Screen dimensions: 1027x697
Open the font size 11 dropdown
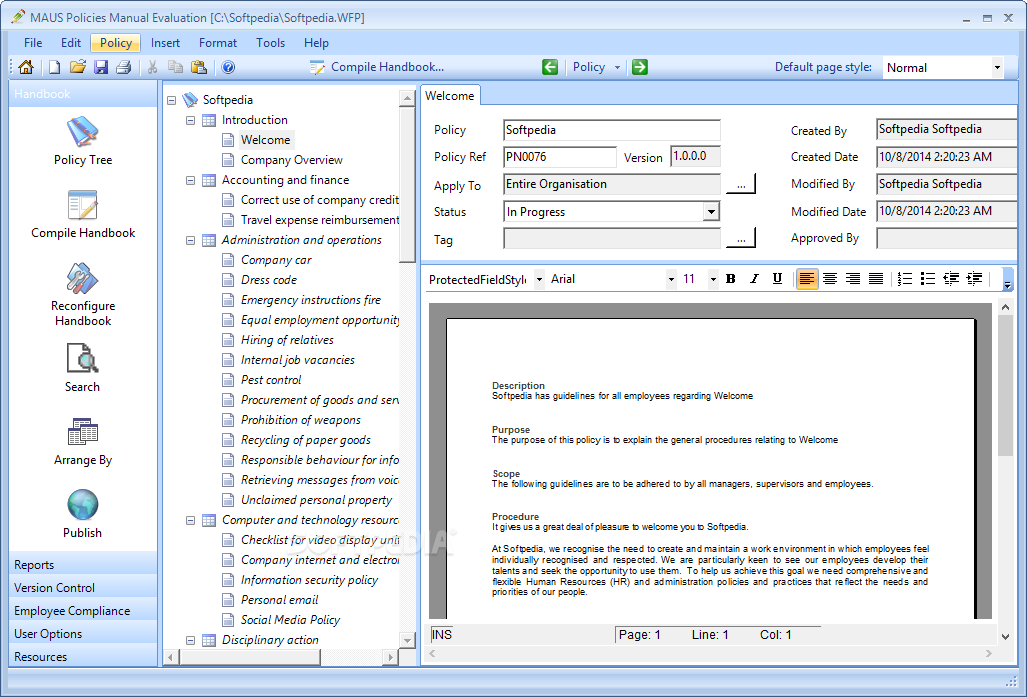point(713,280)
